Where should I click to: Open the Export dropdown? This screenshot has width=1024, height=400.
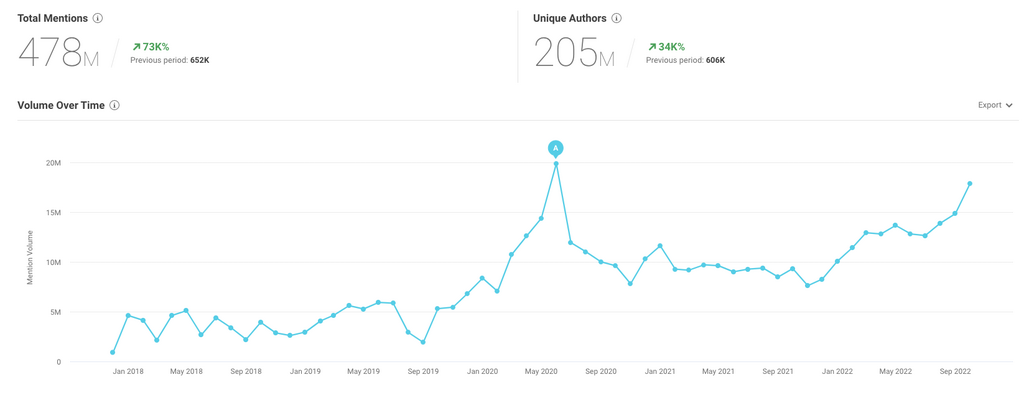click(x=995, y=105)
